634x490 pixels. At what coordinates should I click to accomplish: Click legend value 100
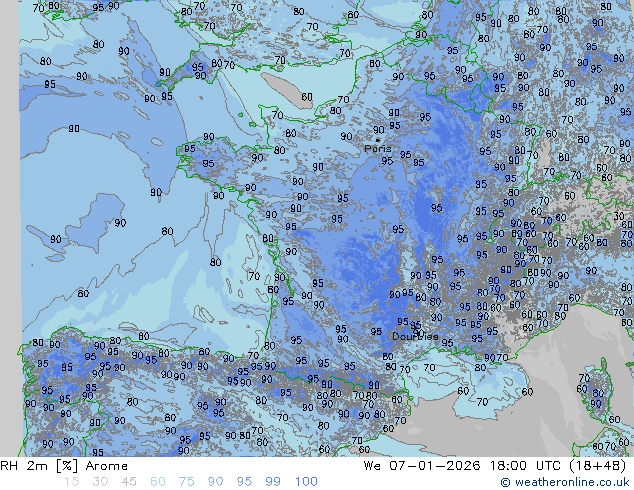tap(306, 482)
